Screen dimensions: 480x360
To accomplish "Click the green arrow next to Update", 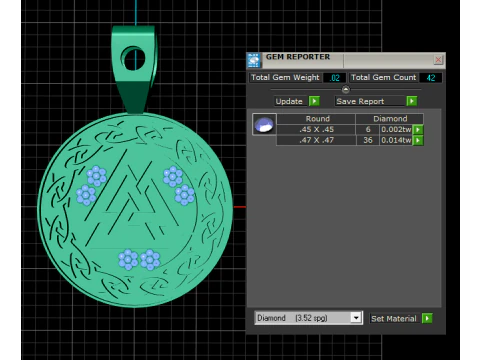I will [x=314, y=101].
